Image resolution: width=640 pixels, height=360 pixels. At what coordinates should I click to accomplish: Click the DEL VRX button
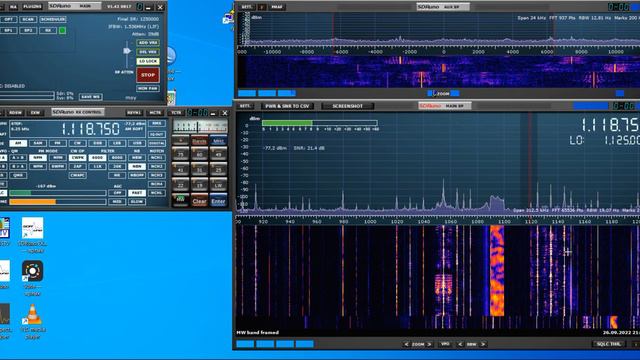(x=148, y=52)
